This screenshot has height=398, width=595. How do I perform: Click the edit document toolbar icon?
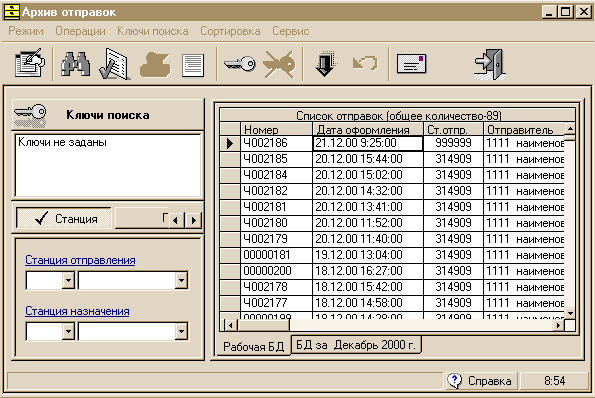click(30, 63)
